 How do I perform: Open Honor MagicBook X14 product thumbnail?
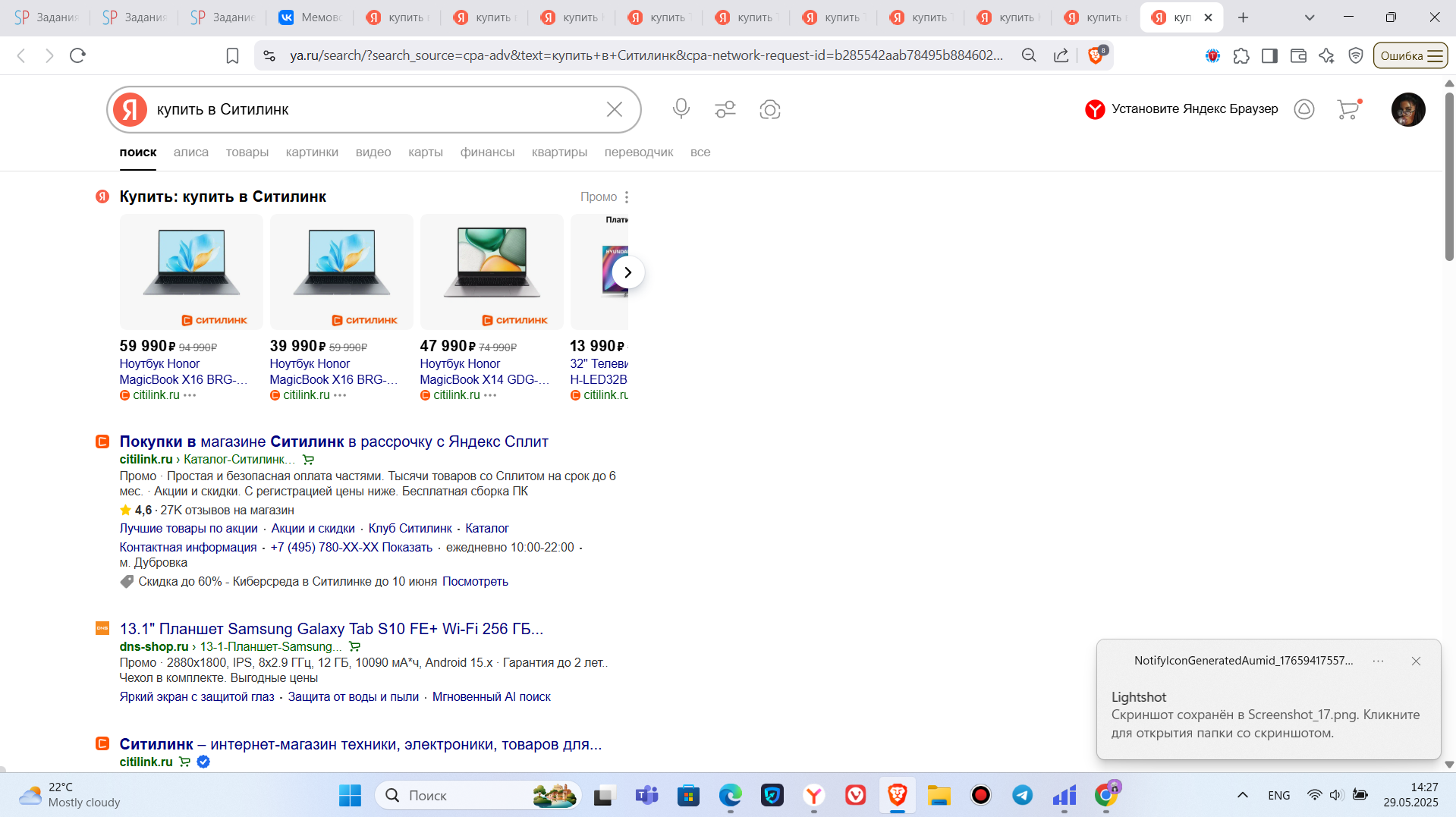point(492,272)
